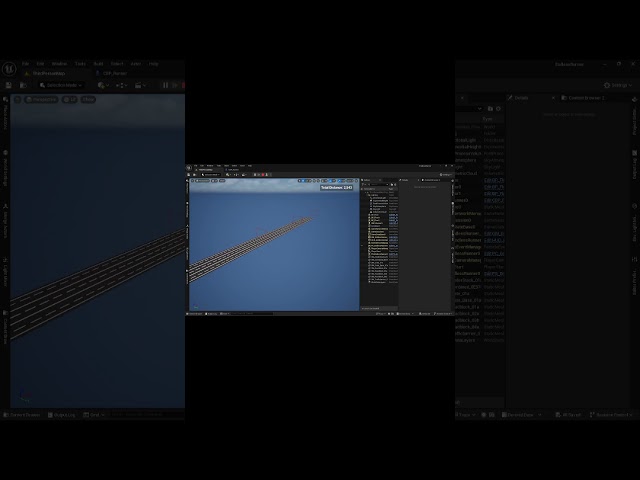
Task: Open the File menu
Action: click(x=25, y=64)
